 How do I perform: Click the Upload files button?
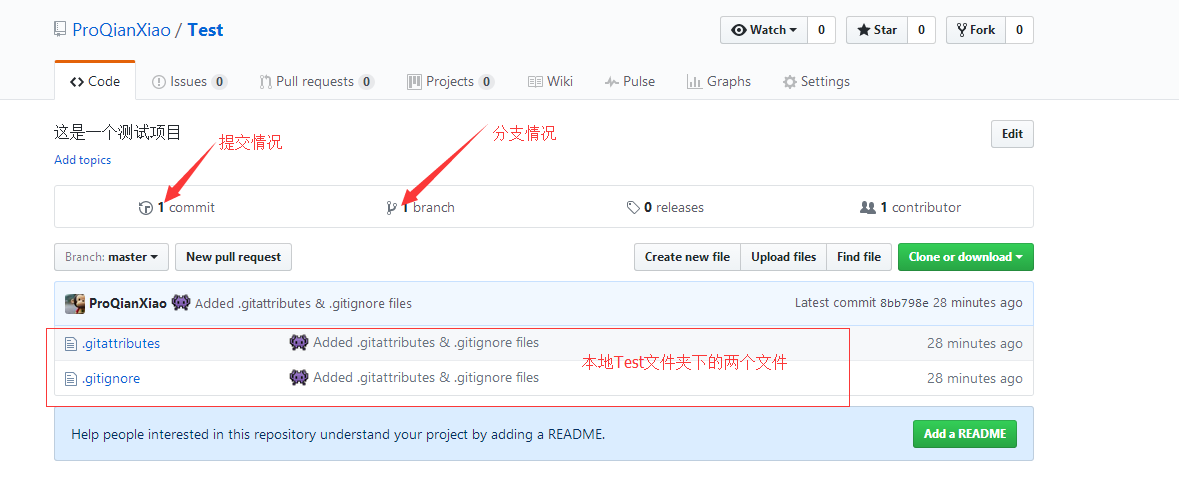point(783,257)
